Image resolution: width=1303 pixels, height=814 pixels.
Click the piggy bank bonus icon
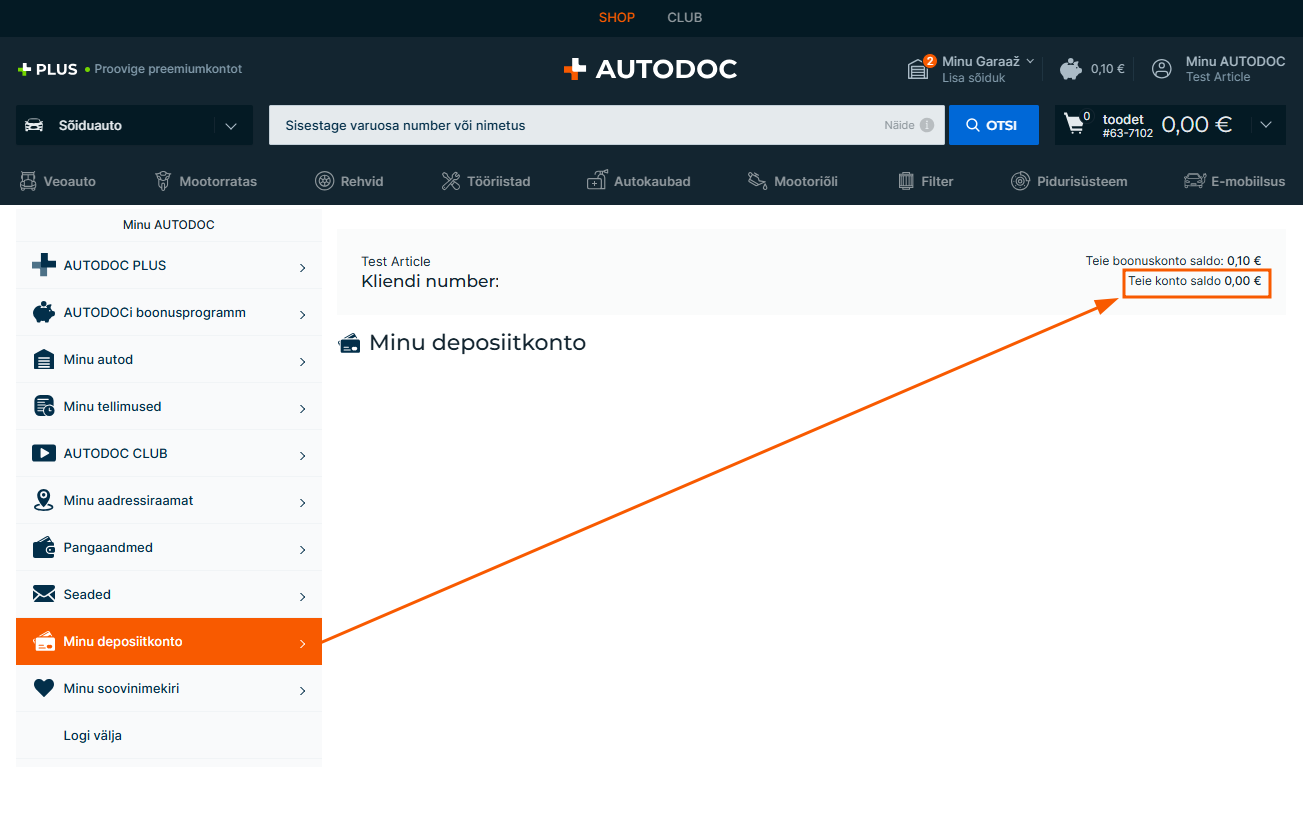[1071, 69]
